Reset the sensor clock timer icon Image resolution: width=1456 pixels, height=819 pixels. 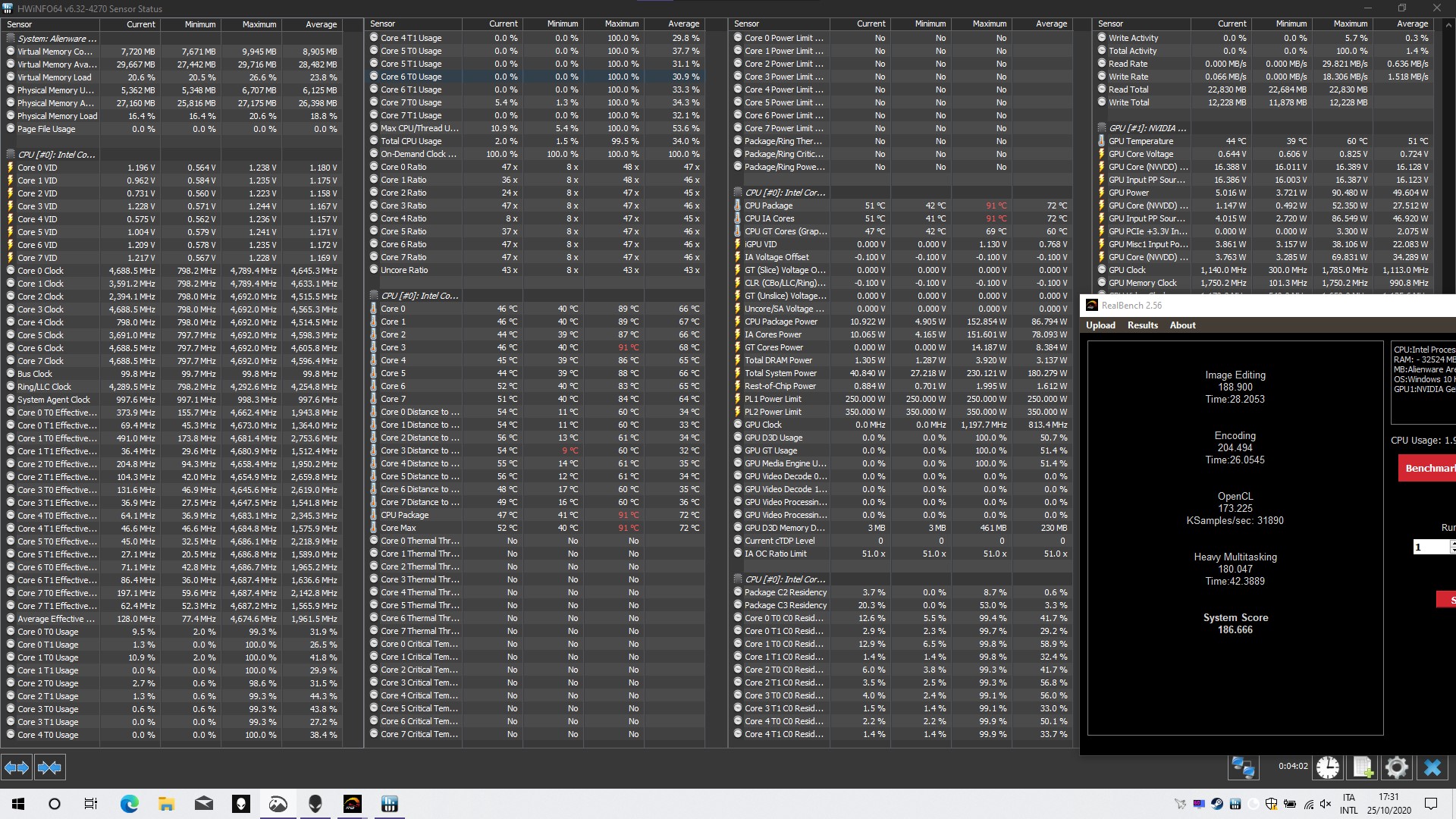coord(1328,767)
